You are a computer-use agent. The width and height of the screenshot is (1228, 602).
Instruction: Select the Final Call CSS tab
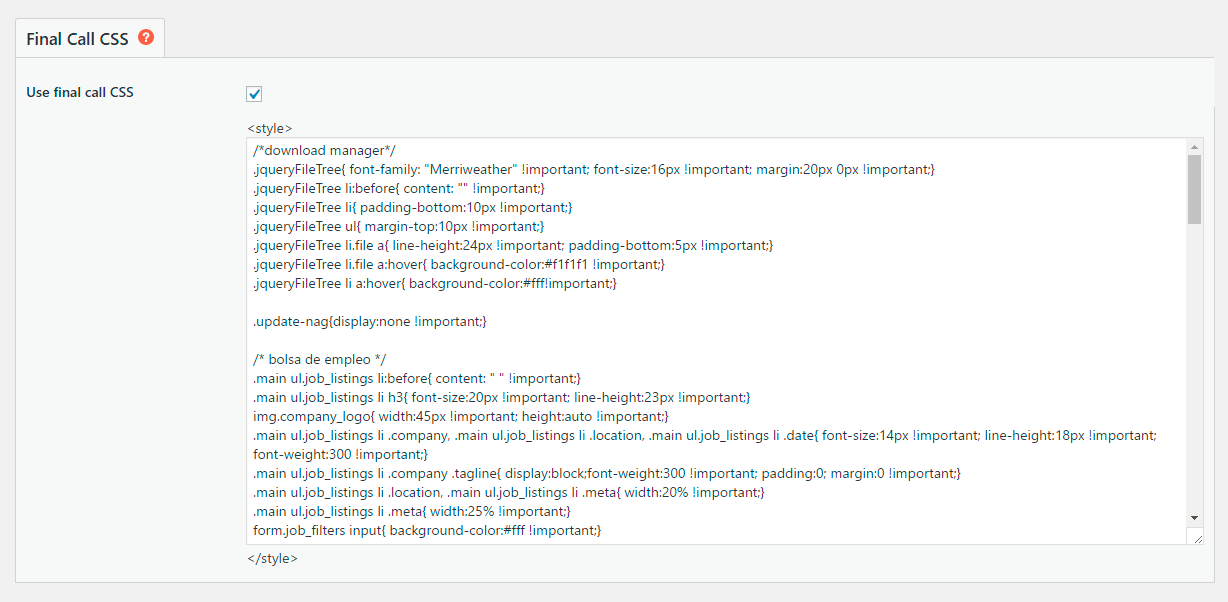77,39
